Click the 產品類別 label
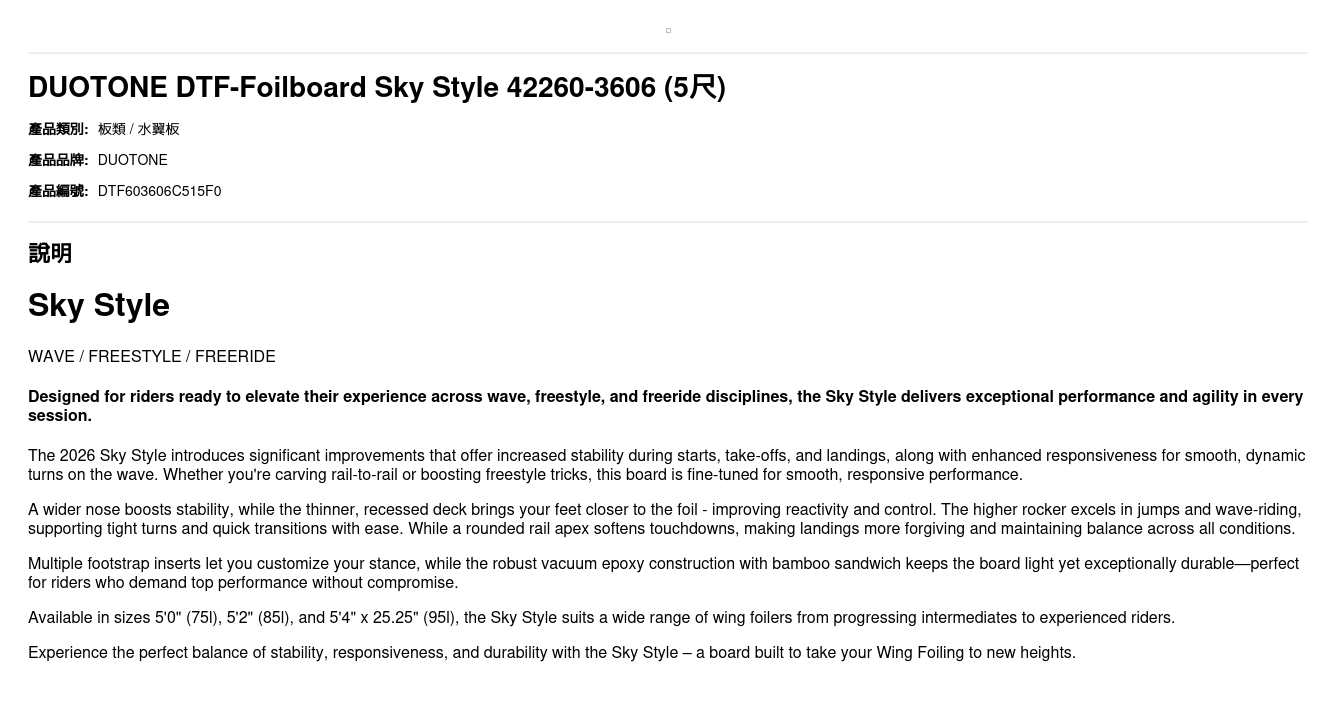1328x708 pixels. coord(58,129)
